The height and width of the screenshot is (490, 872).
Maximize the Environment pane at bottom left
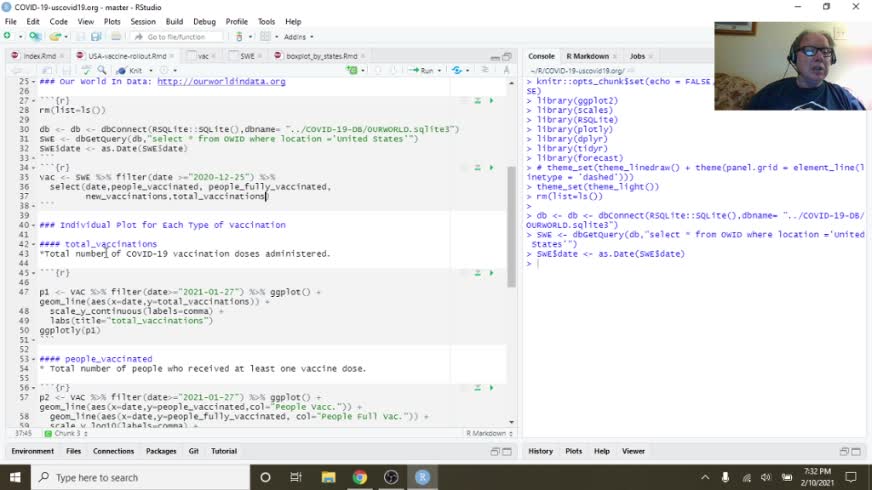[x=507, y=452]
